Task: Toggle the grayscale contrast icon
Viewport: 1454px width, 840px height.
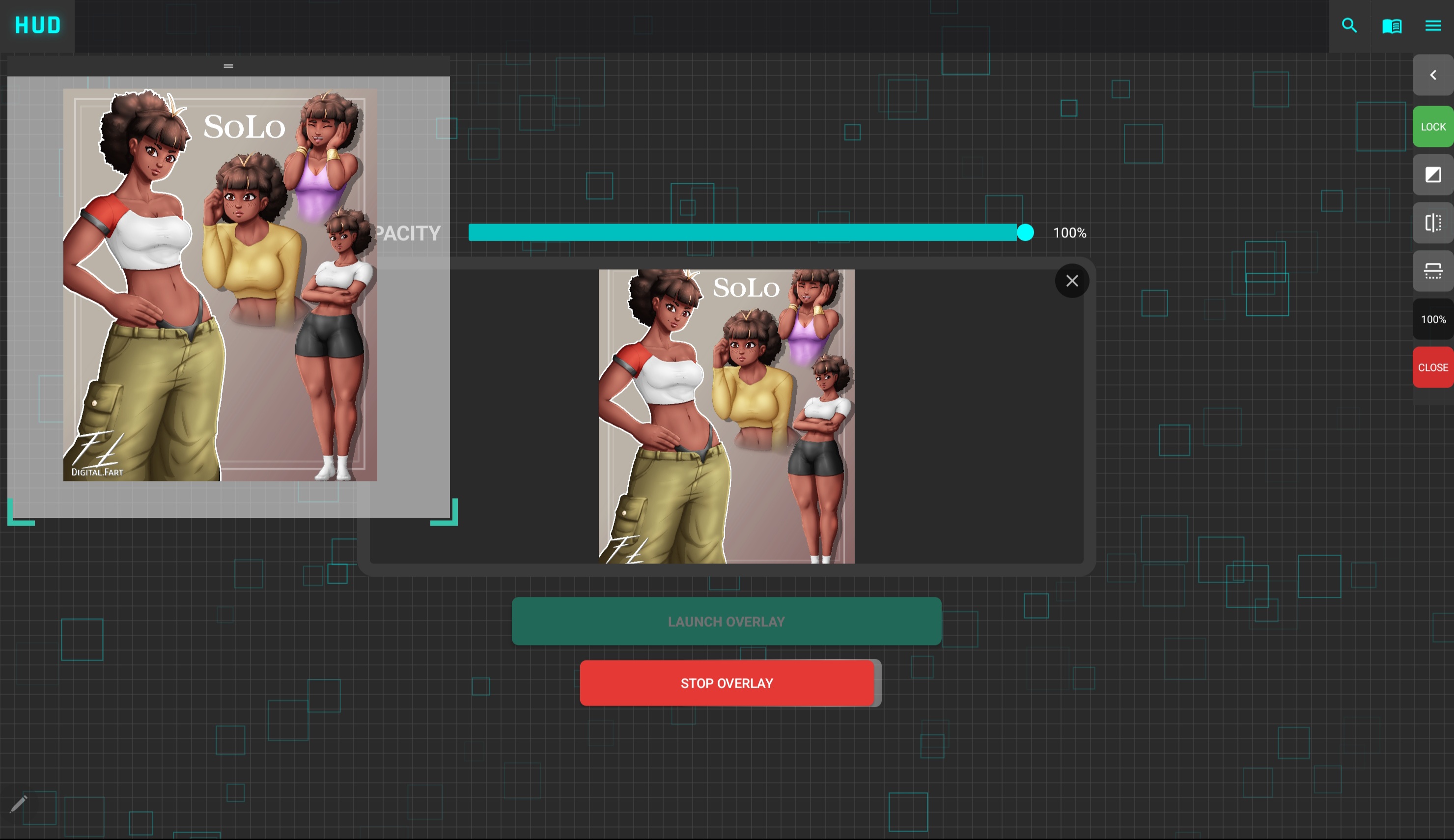Action: (x=1433, y=174)
